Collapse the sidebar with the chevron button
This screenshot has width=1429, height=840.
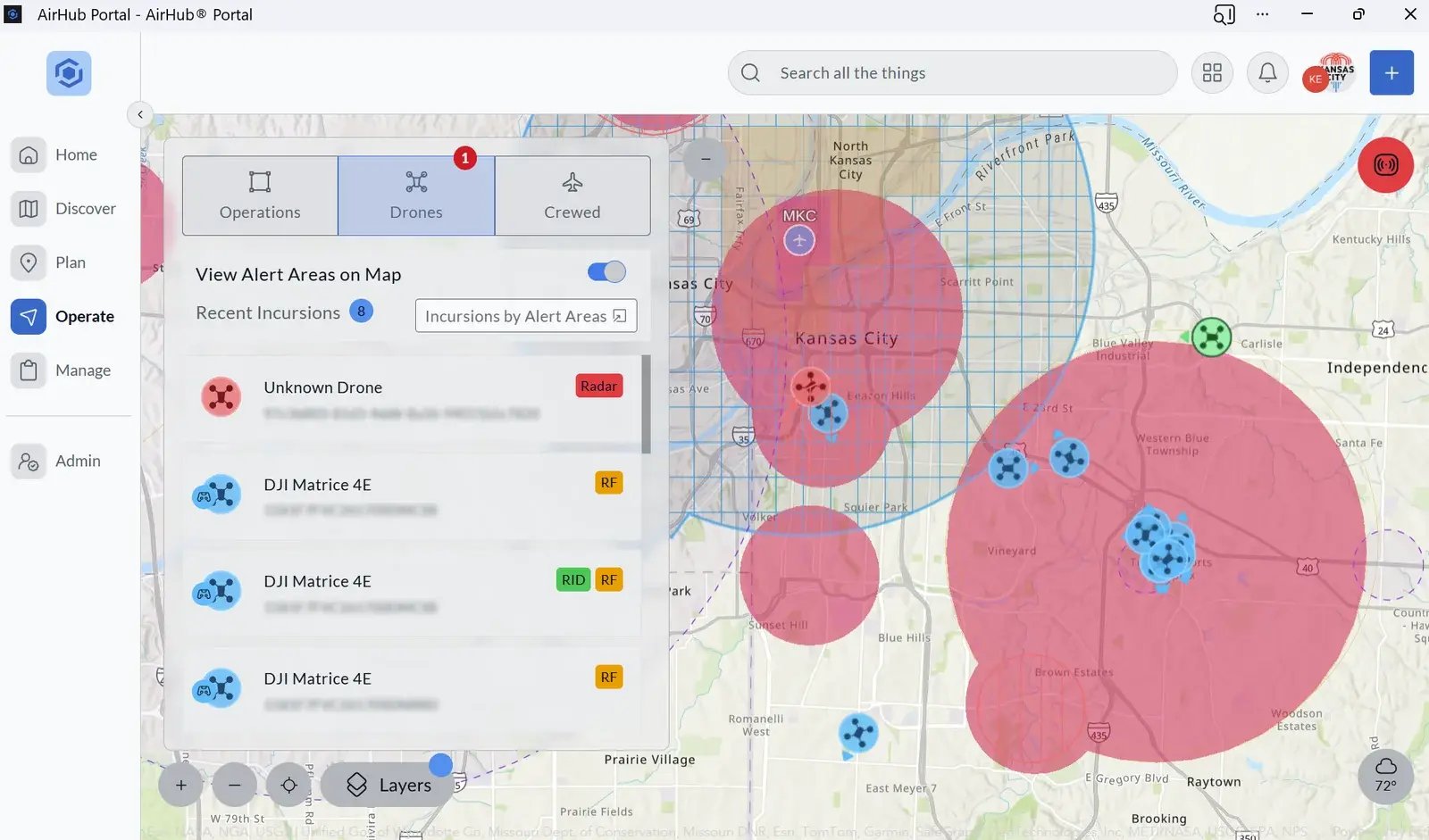click(x=140, y=114)
